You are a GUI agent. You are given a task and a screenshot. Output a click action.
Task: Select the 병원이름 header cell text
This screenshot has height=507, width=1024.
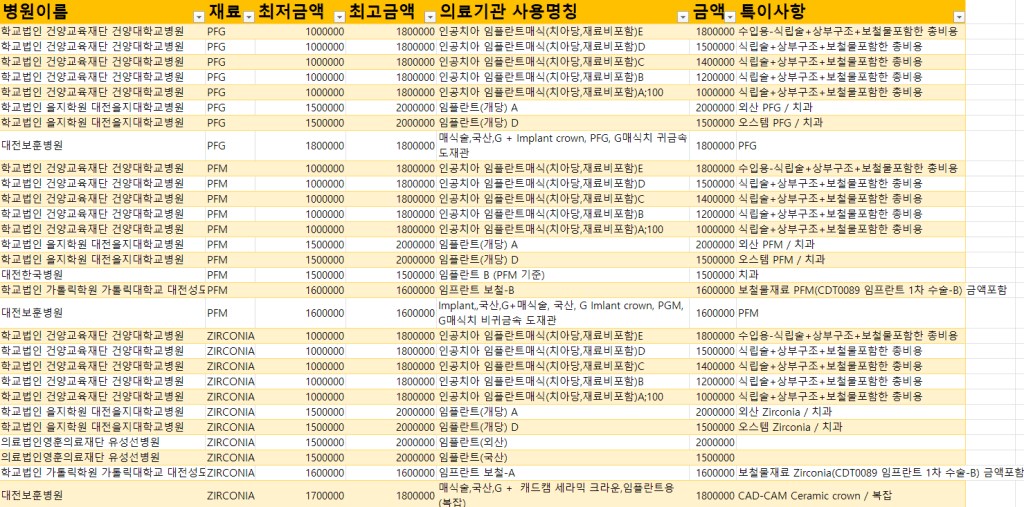coord(35,12)
